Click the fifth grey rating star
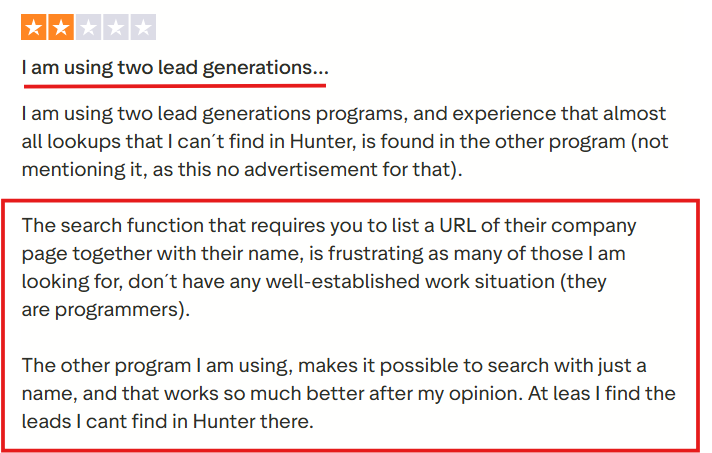Screen dimensions: 712x453 pyautogui.click(x=143, y=27)
